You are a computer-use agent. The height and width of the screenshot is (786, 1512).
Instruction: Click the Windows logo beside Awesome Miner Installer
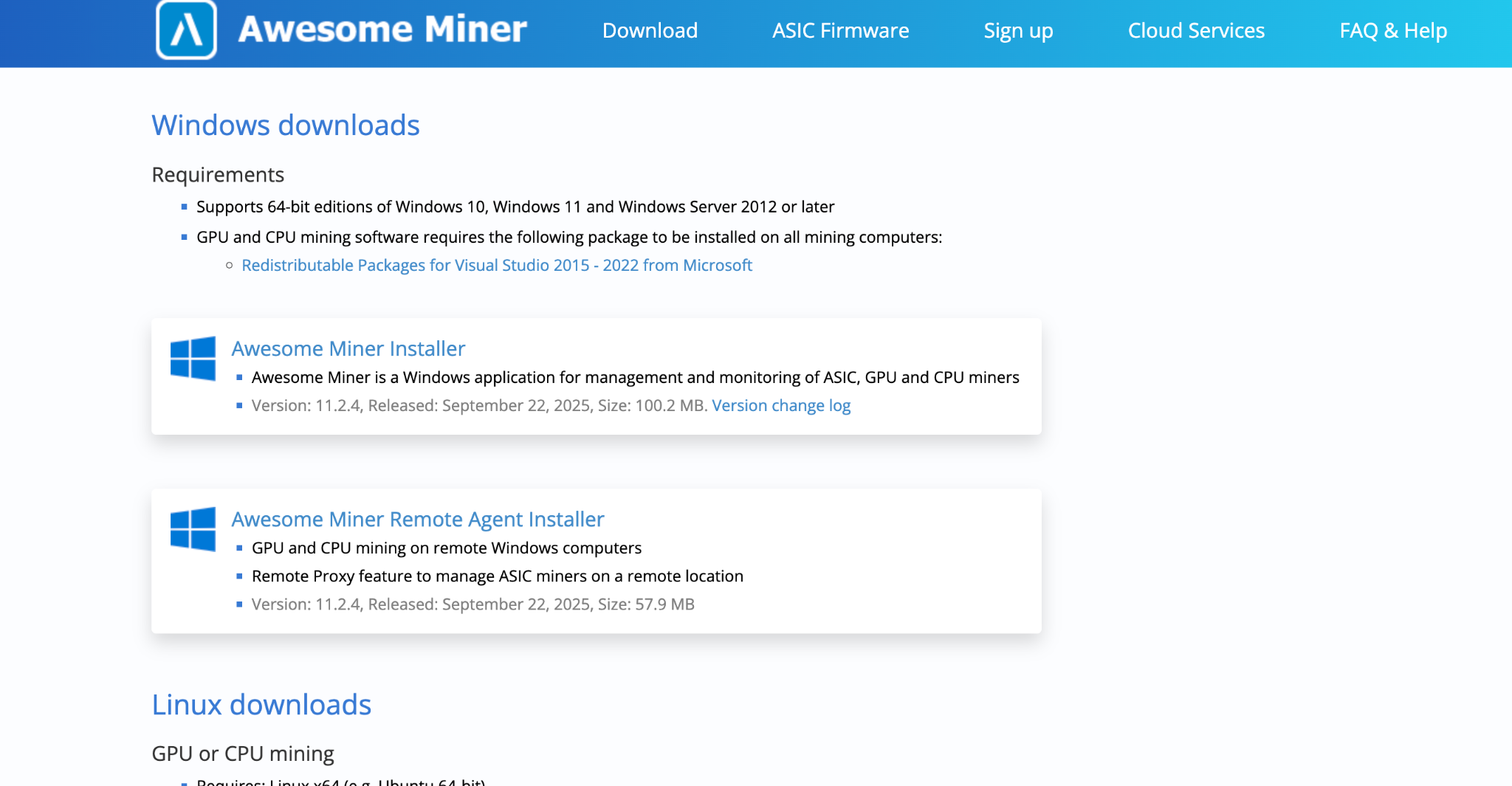click(x=193, y=359)
